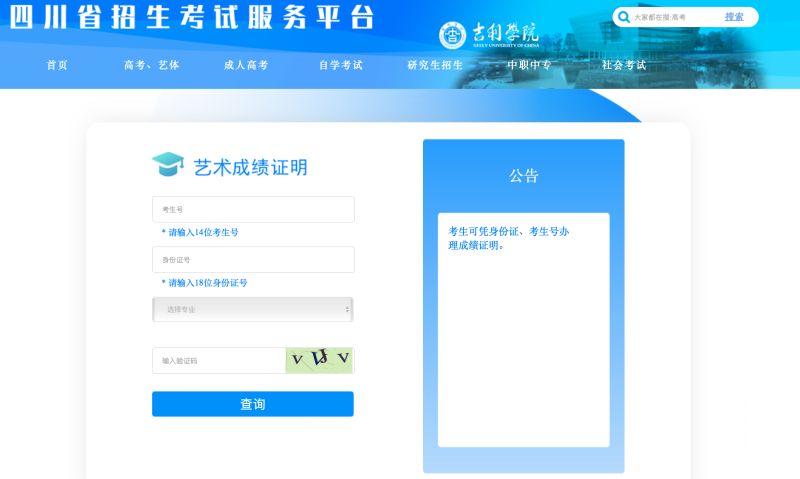Focus the top search text box
This screenshot has height=479, width=800.
coord(675,17)
